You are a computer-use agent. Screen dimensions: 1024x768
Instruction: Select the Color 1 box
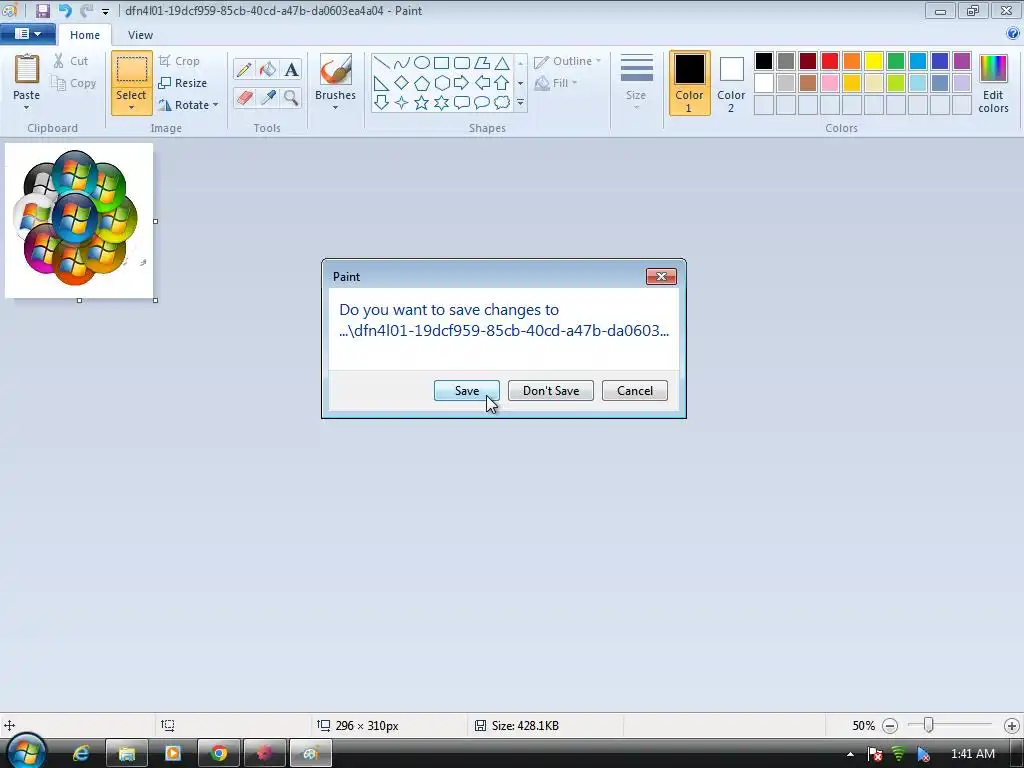[689, 83]
